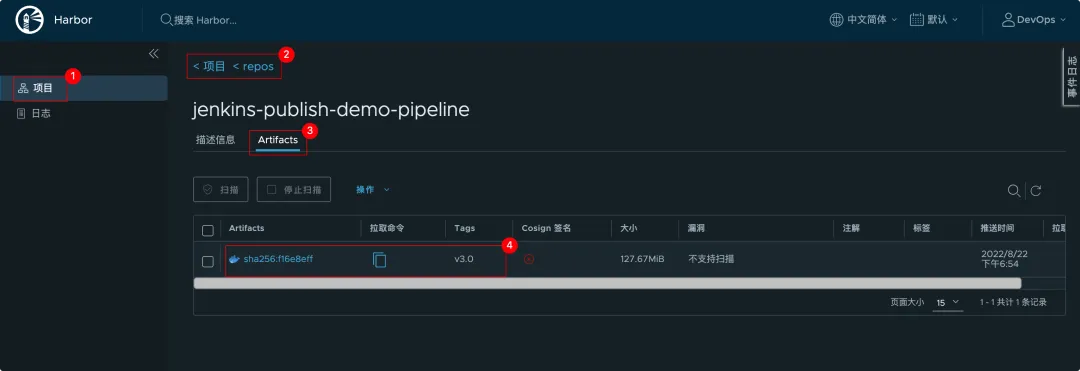Click the 不支持扫描 vulnerability cell
The width and height of the screenshot is (1080, 371).
click(x=711, y=259)
